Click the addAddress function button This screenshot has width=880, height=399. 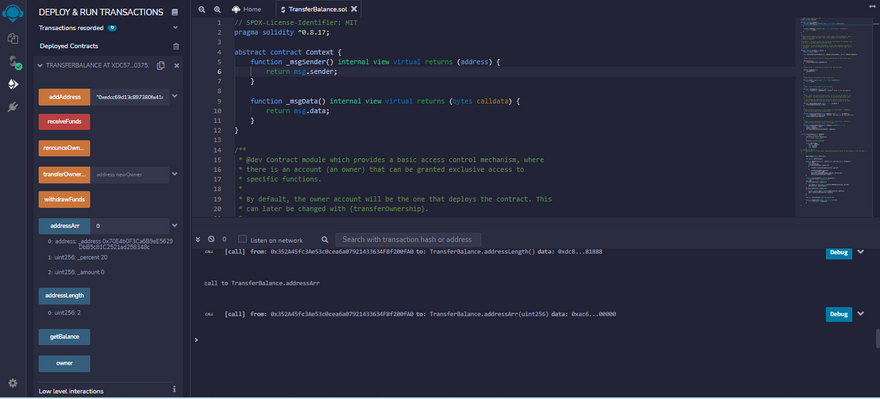[65, 97]
